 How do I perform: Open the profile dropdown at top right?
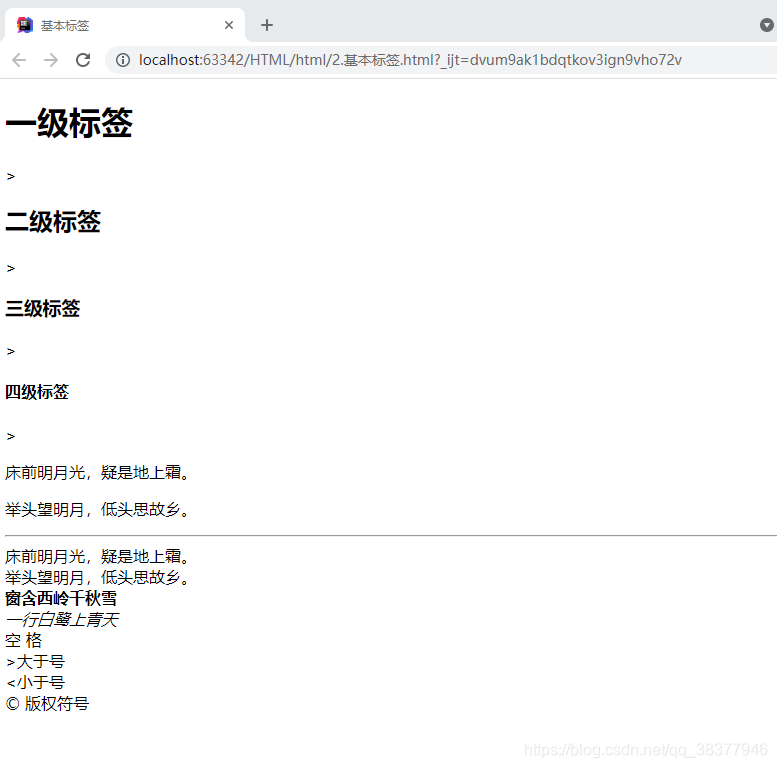tap(766, 25)
